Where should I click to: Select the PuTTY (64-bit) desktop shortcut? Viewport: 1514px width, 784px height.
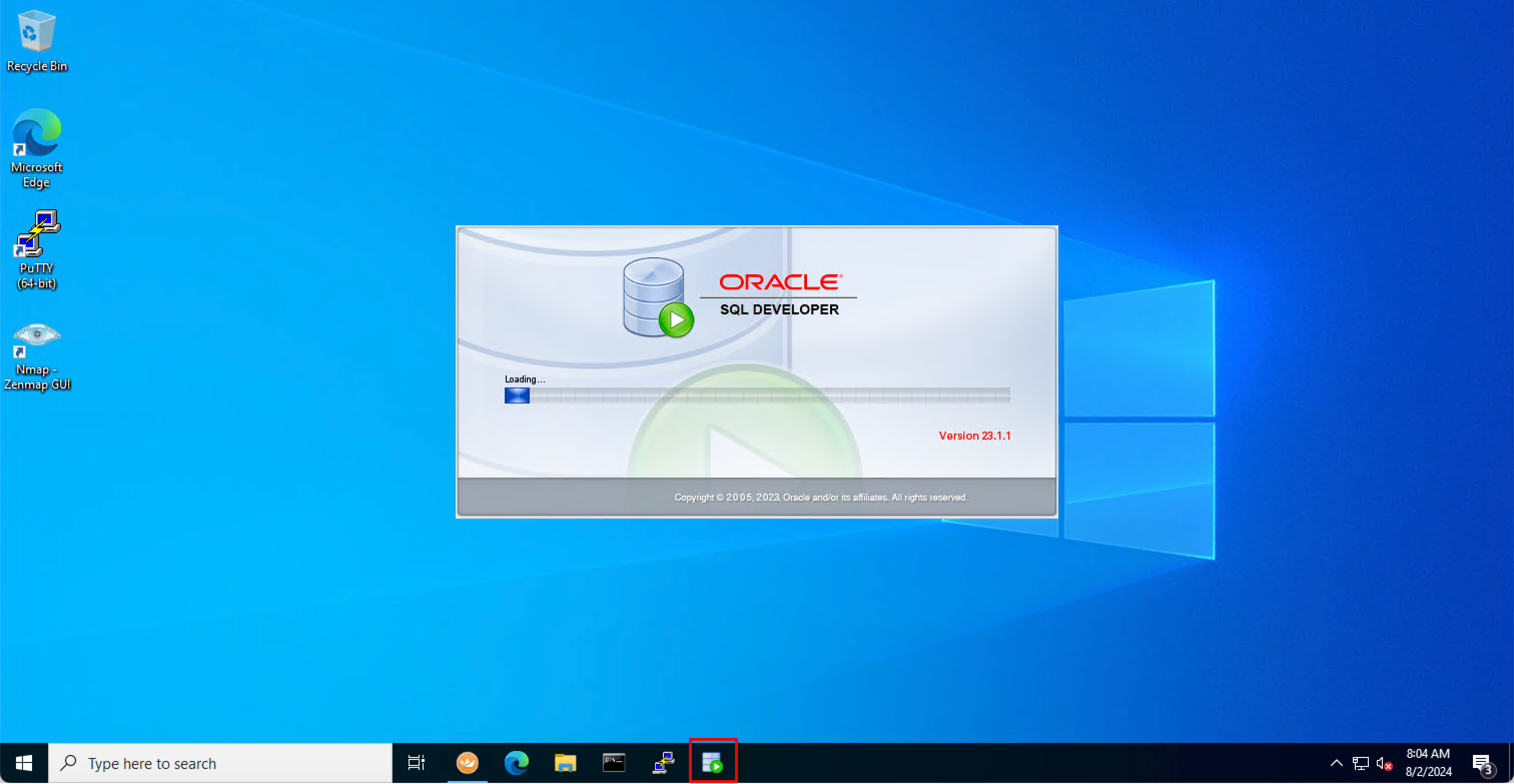pyautogui.click(x=37, y=248)
